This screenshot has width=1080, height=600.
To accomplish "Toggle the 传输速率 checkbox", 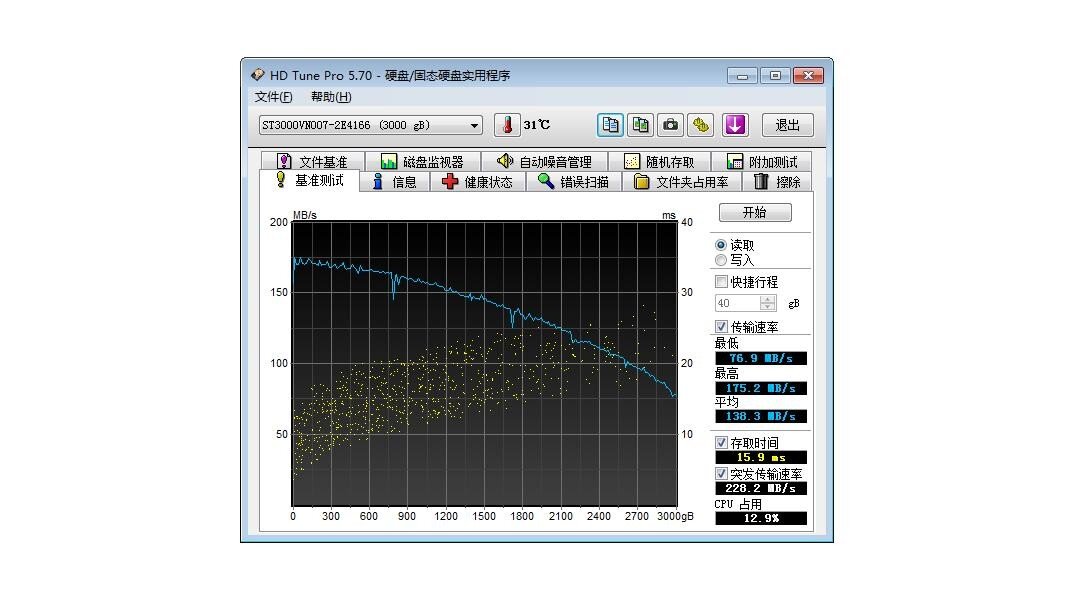I will [x=721, y=327].
